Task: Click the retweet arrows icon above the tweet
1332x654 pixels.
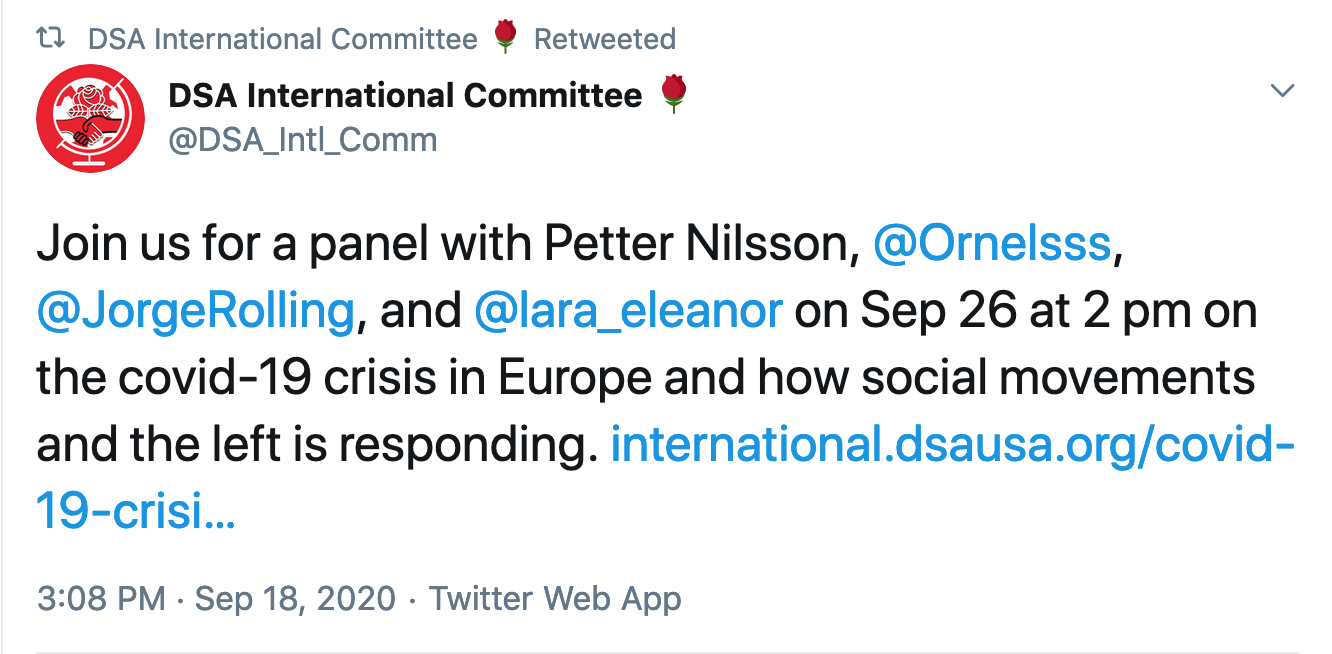Action: pyautogui.click(x=50, y=39)
